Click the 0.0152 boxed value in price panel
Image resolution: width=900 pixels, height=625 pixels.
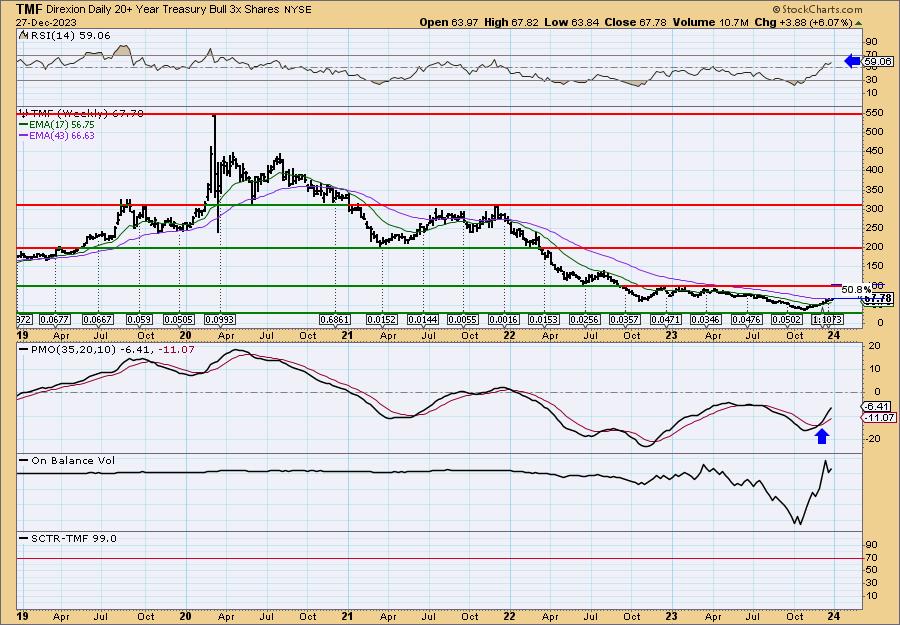(x=382, y=319)
